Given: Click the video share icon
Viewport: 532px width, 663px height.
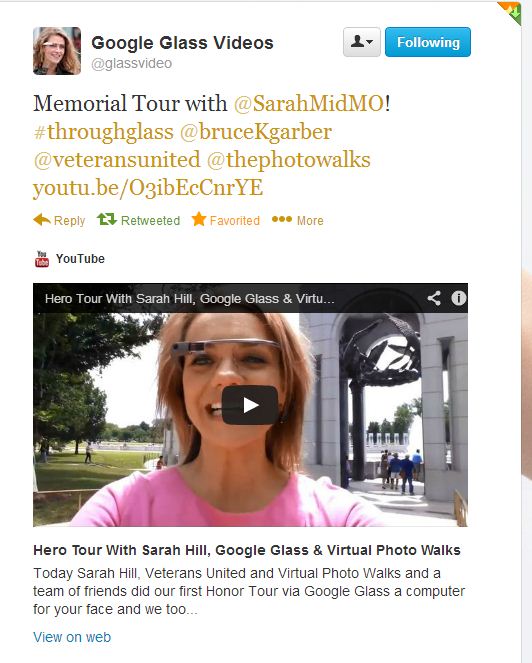Looking at the screenshot, I should click(x=434, y=298).
